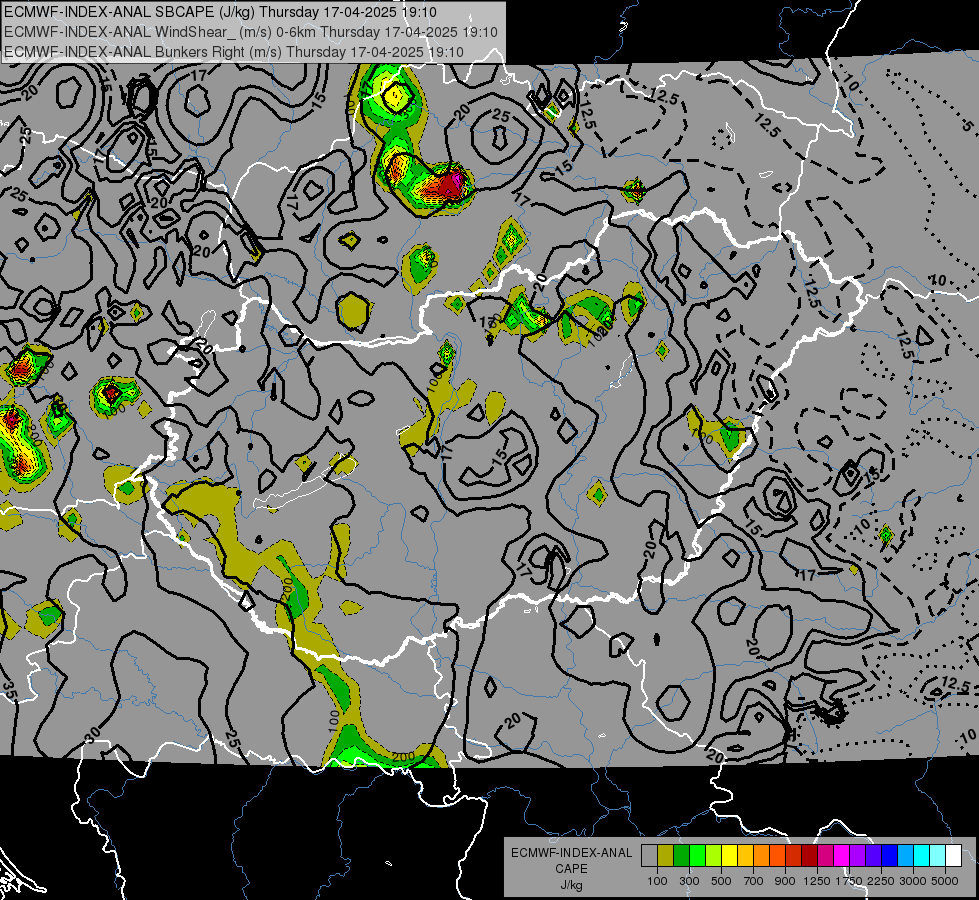Viewport: 979px width, 900px height.
Task: Click the 35 contour label on the map
Action: (x=9, y=689)
